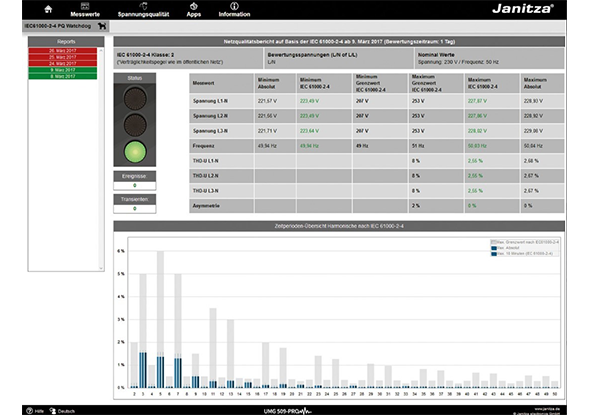Click the Spannung L3-N row label
This screenshot has width=590, height=415.
pos(210,131)
